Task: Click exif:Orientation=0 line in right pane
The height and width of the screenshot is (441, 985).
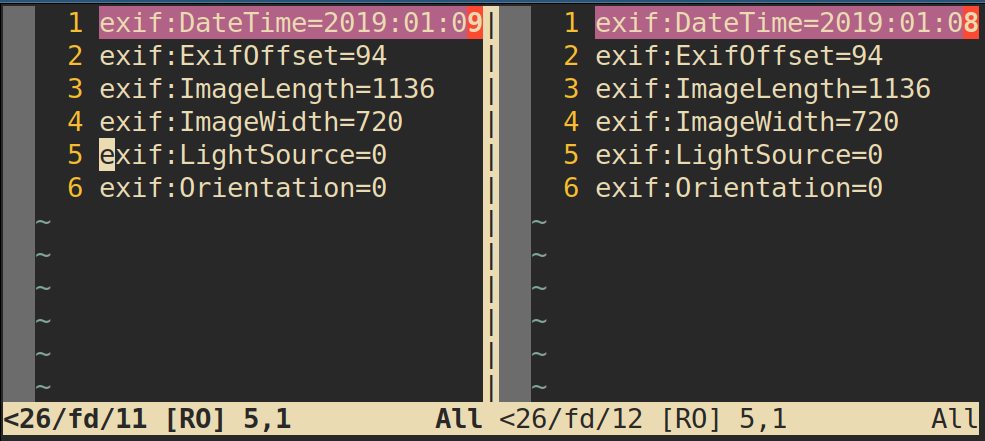Action: tap(739, 188)
